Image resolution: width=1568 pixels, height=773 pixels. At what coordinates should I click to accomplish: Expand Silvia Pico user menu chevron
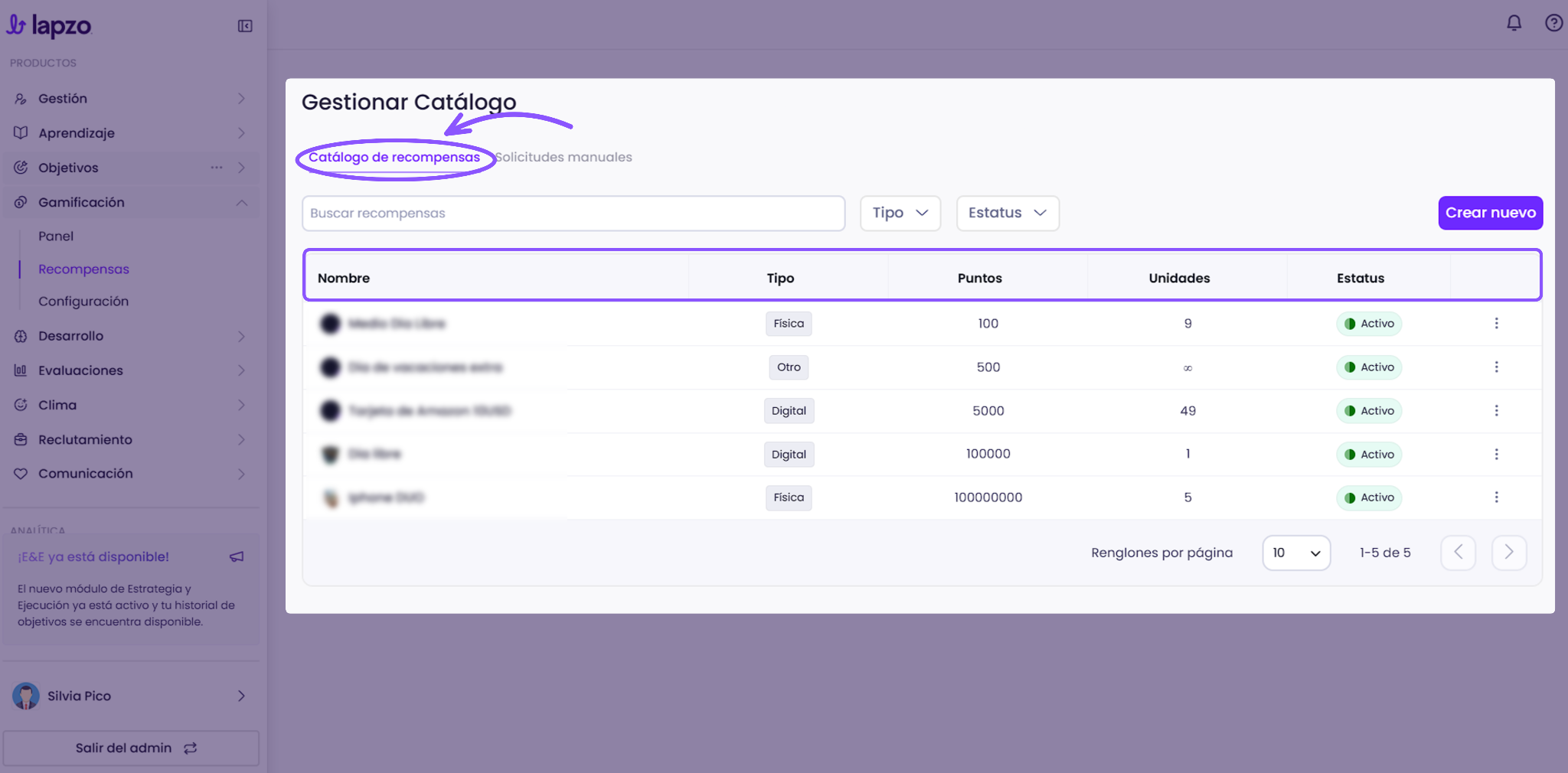tap(241, 696)
